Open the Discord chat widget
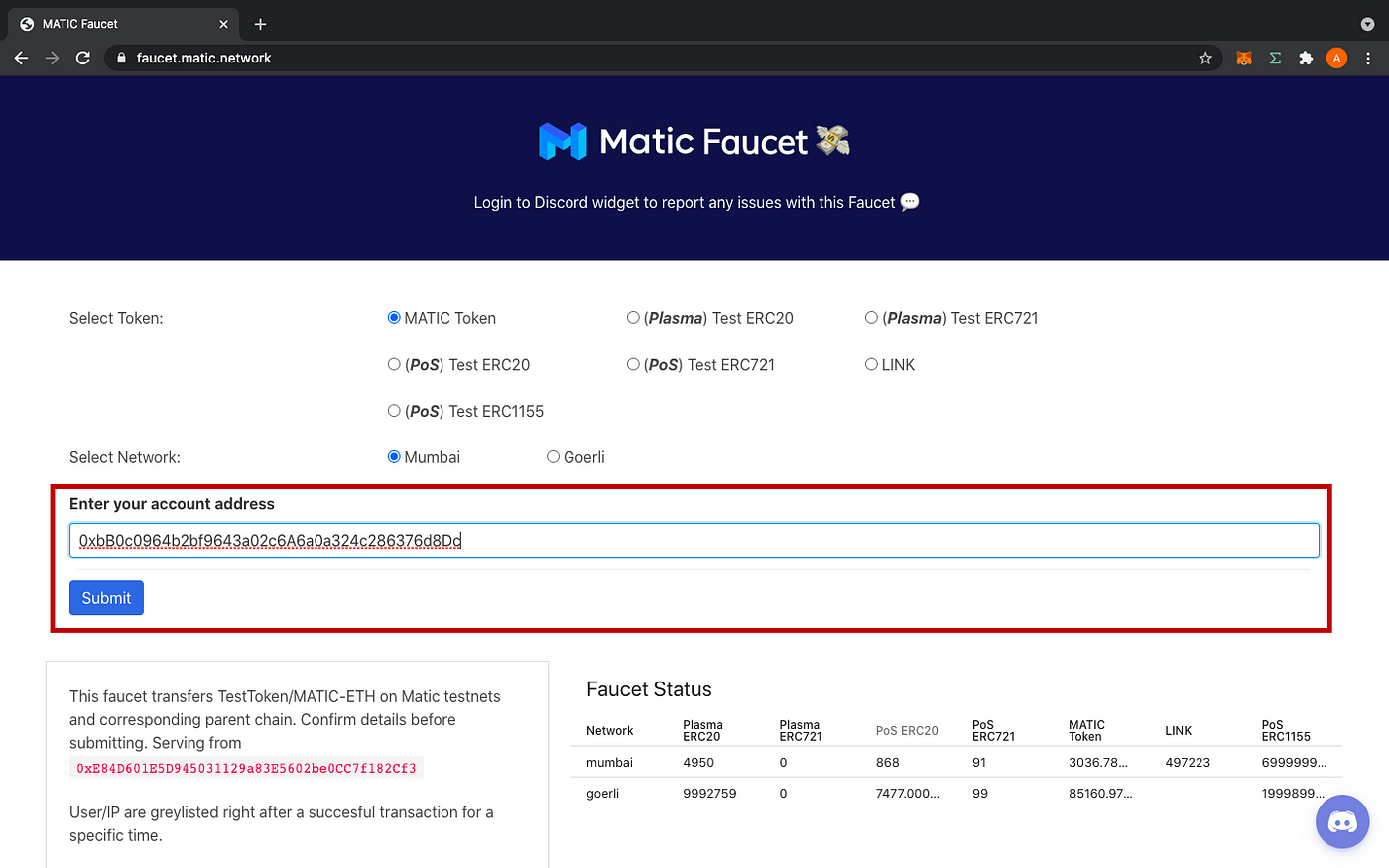 coord(1342,821)
